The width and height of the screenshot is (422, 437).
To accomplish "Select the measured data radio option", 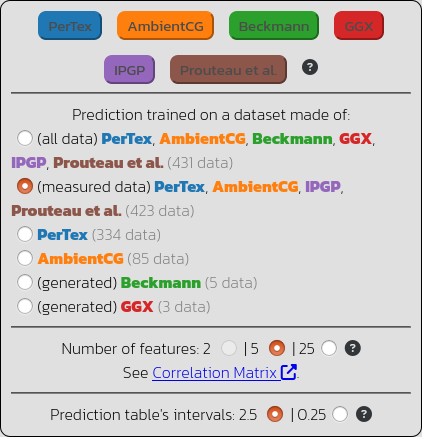I will click(x=25, y=186).
